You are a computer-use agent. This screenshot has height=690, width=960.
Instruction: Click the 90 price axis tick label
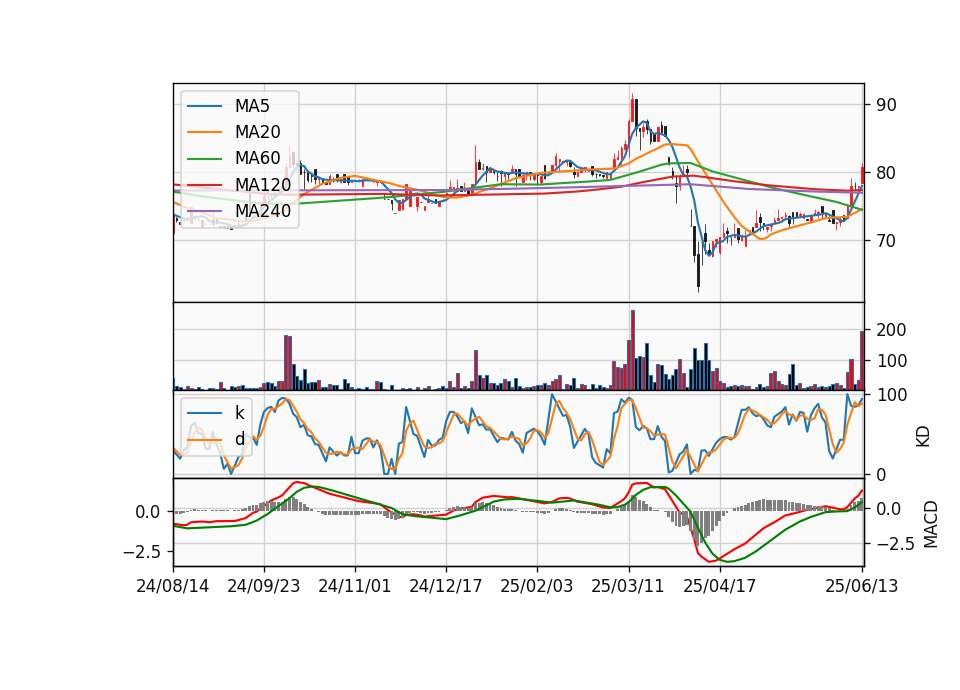886,105
